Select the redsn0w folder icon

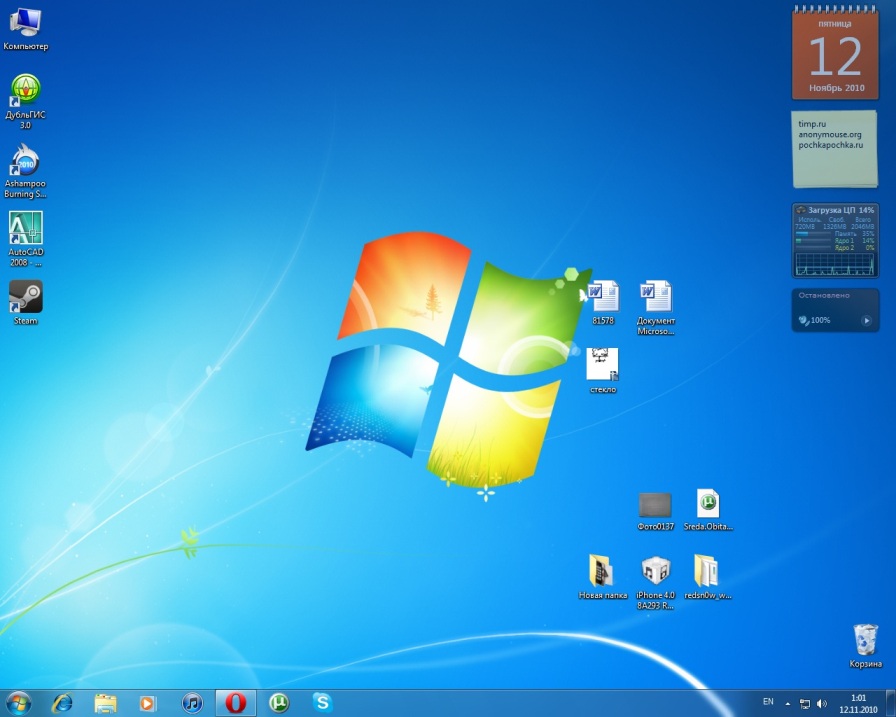707,577
